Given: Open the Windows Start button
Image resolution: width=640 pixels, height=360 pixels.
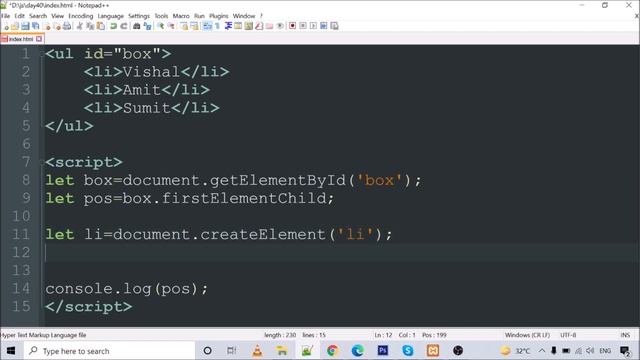Looking at the screenshot, I should coord(11,351).
